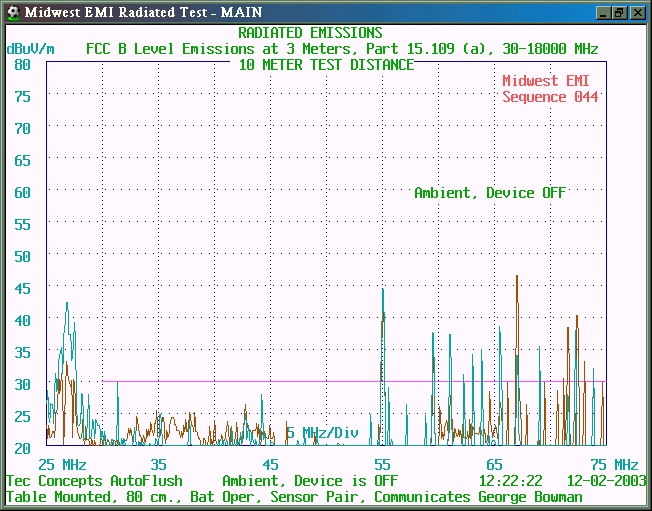
Task: Minimize the Midwest EMI Radiated Test window
Action: (x=603, y=12)
